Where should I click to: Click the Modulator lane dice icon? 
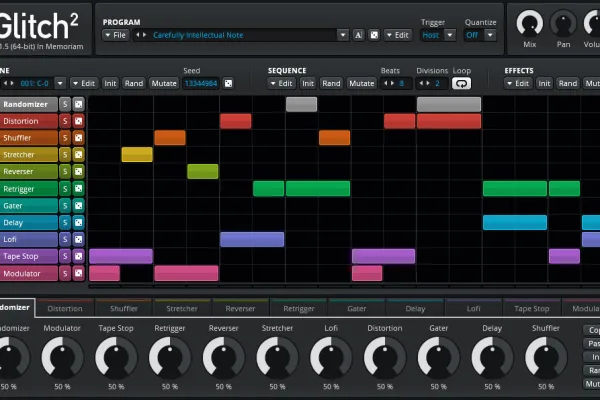(x=78, y=273)
